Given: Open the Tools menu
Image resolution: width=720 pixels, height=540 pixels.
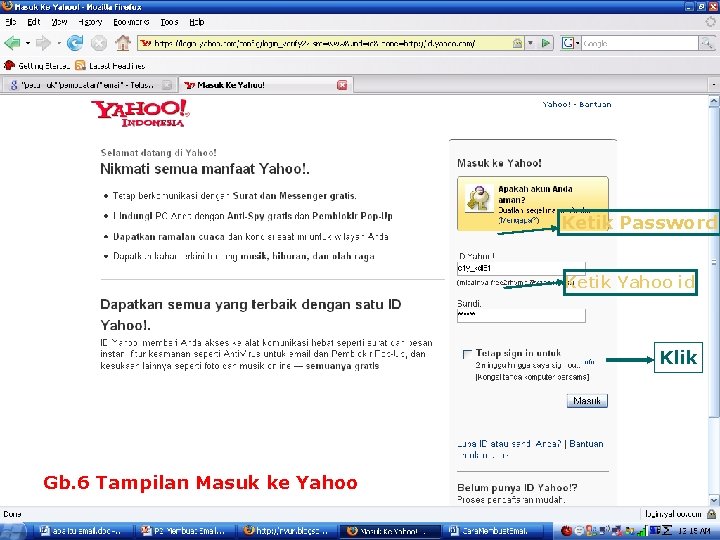Looking at the screenshot, I should (169, 22).
